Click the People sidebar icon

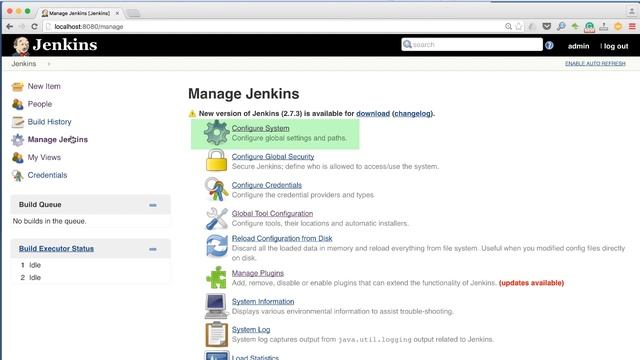[18, 104]
